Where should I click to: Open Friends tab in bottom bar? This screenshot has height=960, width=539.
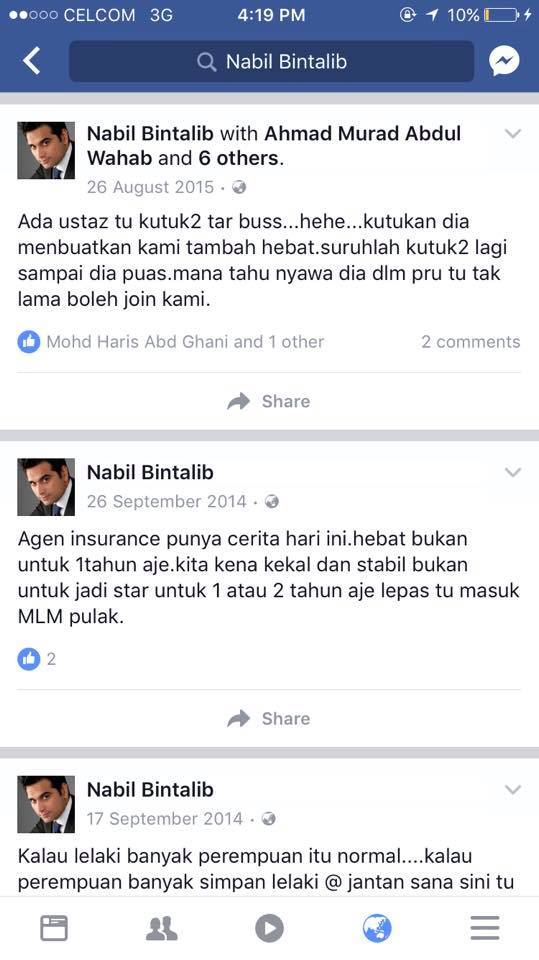[x=162, y=928]
